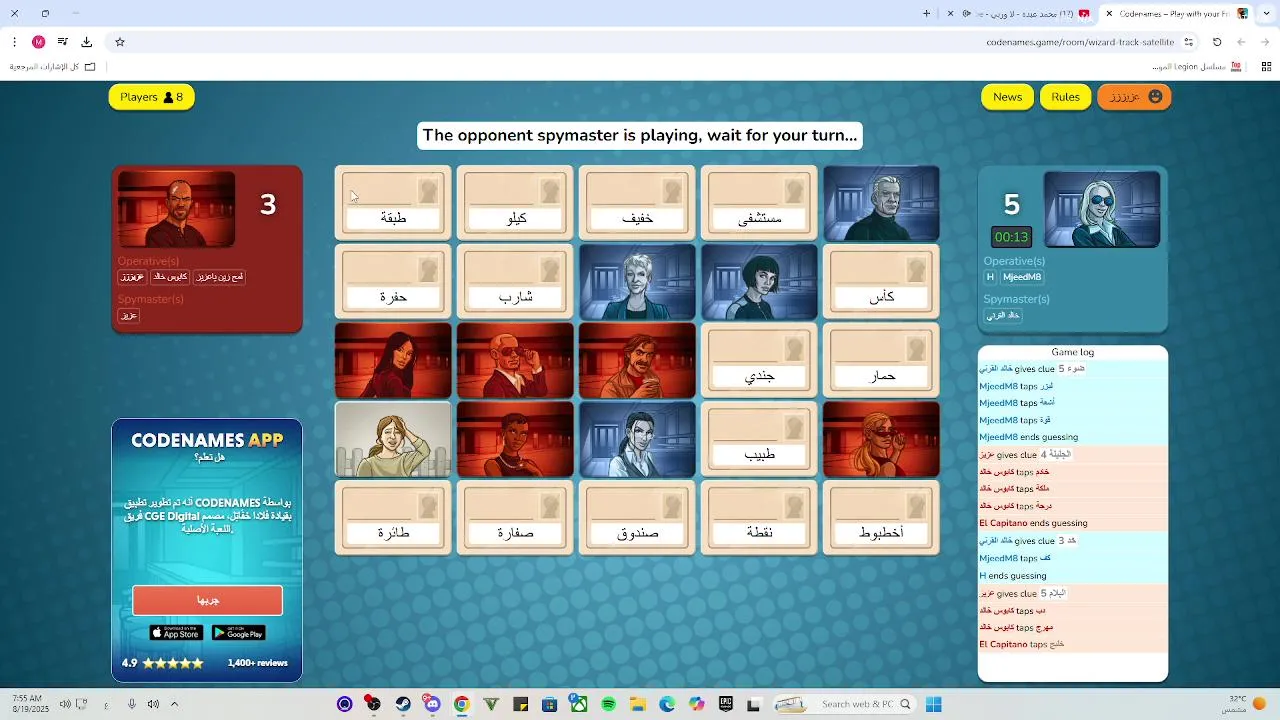Tap the word card حمار

(881, 361)
